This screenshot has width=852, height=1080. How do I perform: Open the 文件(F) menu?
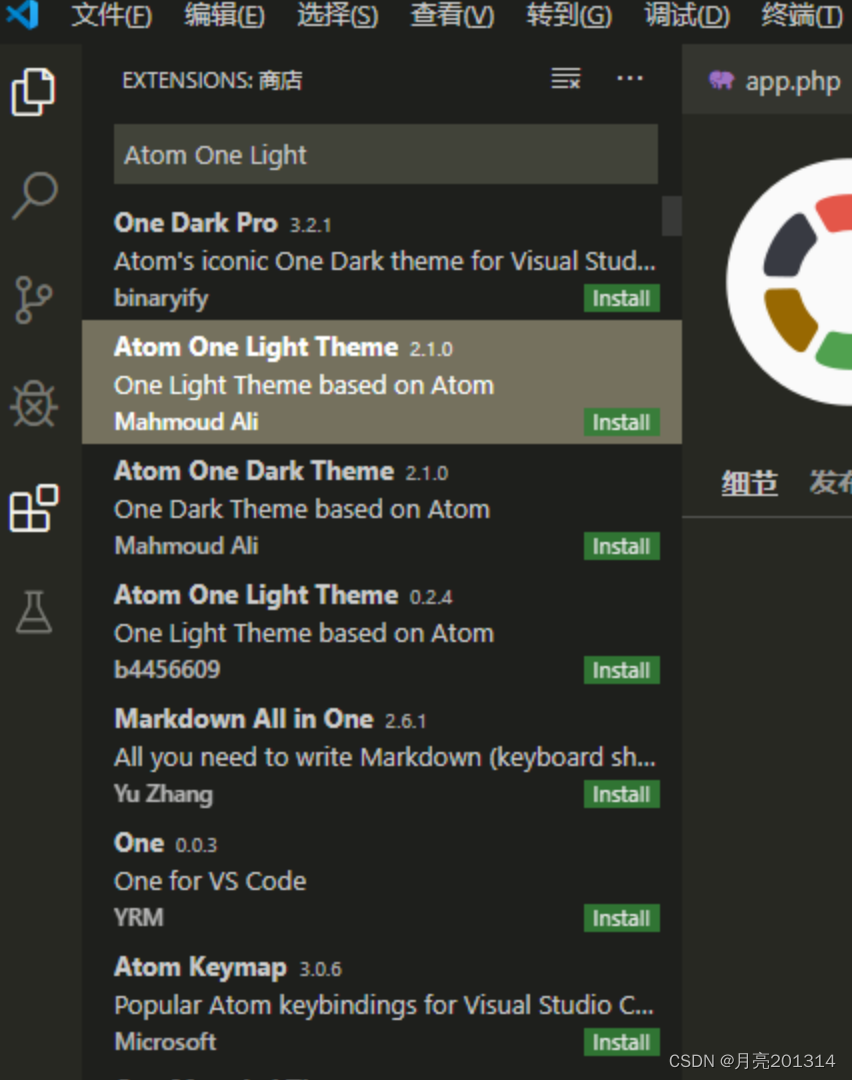112,16
